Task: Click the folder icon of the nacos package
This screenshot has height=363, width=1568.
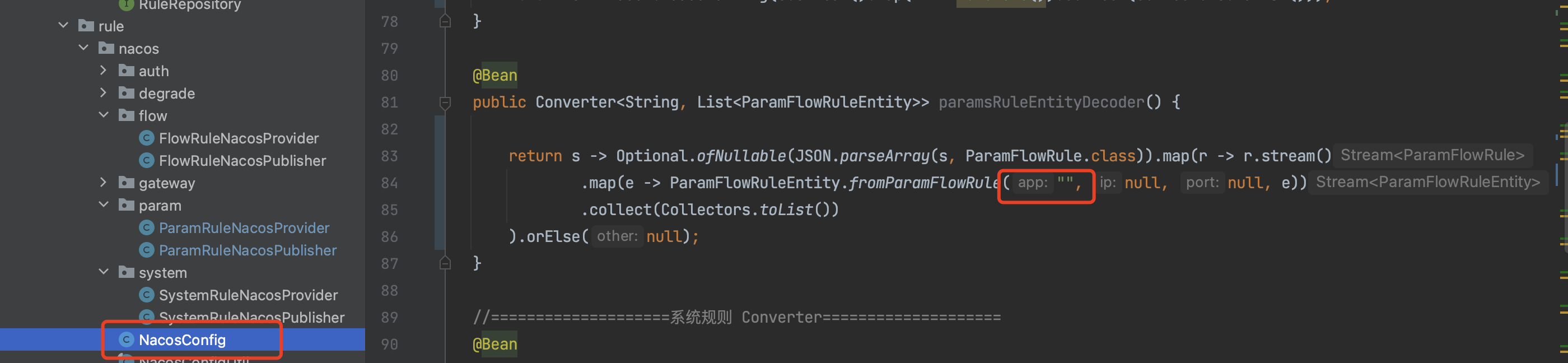Action: click(x=107, y=48)
